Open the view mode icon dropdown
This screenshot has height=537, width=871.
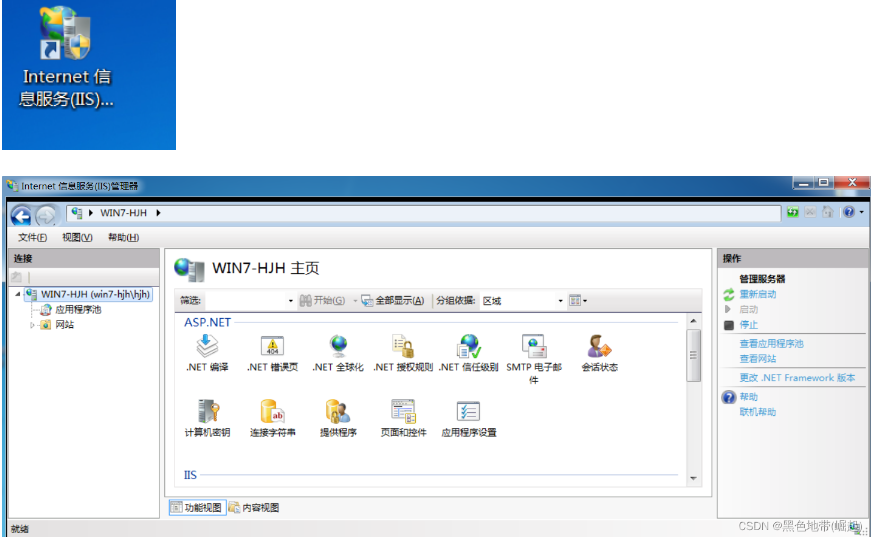click(x=578, y=300)
